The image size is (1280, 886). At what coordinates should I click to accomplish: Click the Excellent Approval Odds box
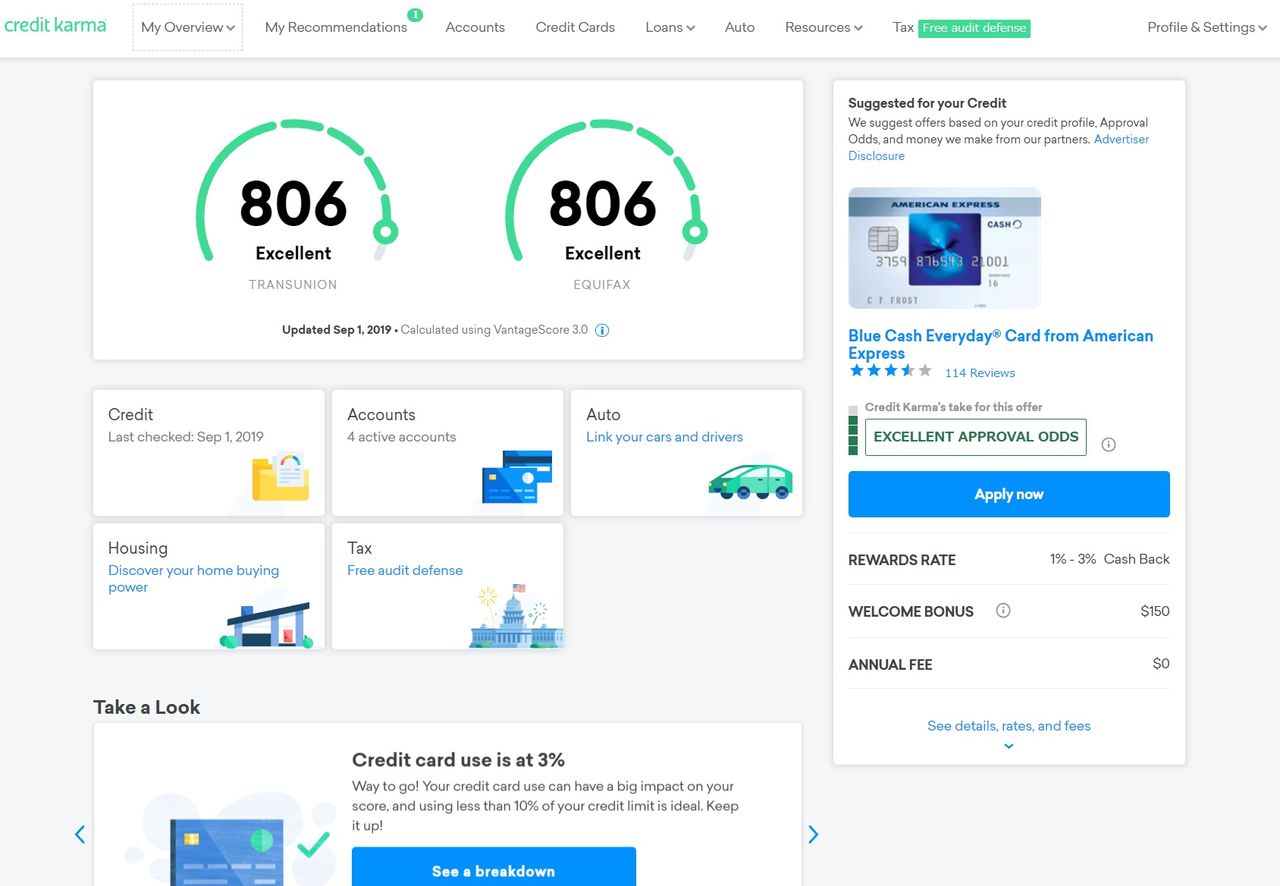click(x=976, y=437)
